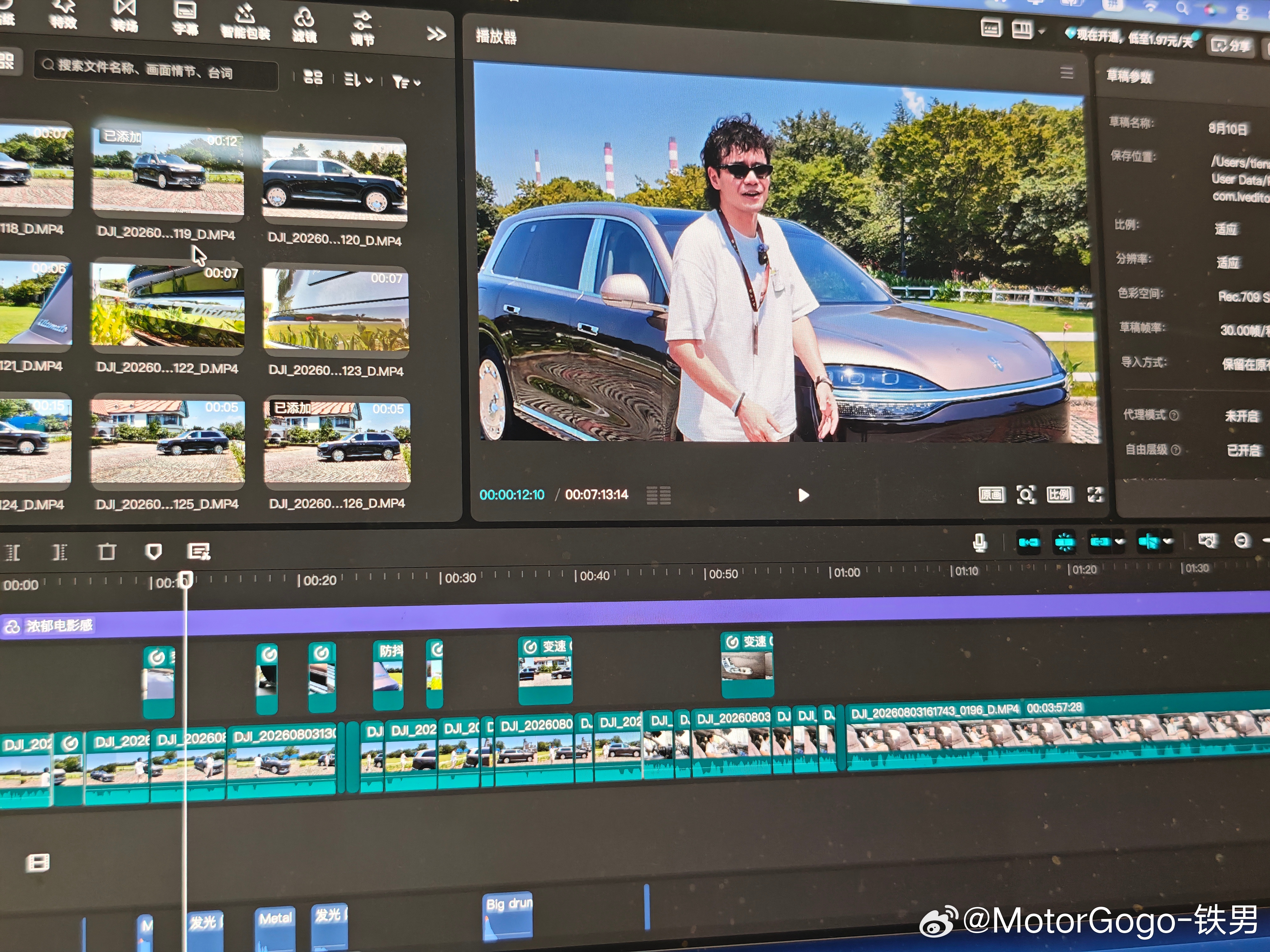The width and height of the screenshot is (1270, 952).
Task: Toggle the 原画 original quality button
Action: pos(992,495)
